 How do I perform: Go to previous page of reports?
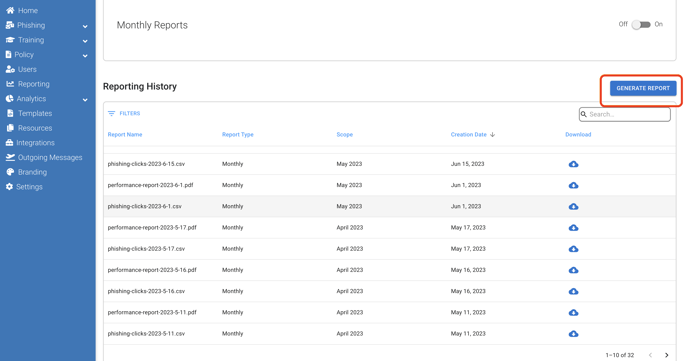(650, 355)
